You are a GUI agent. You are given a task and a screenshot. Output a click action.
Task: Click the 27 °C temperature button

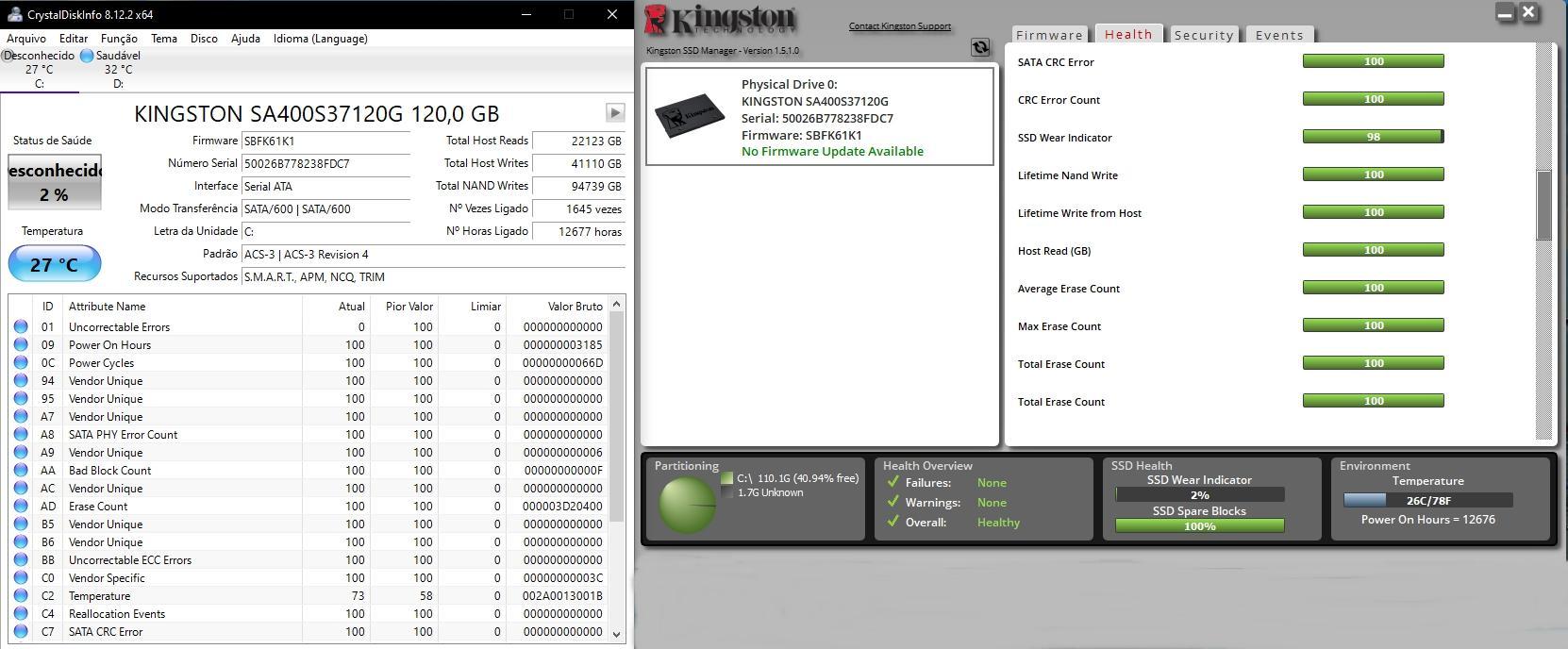coord(54,264)
